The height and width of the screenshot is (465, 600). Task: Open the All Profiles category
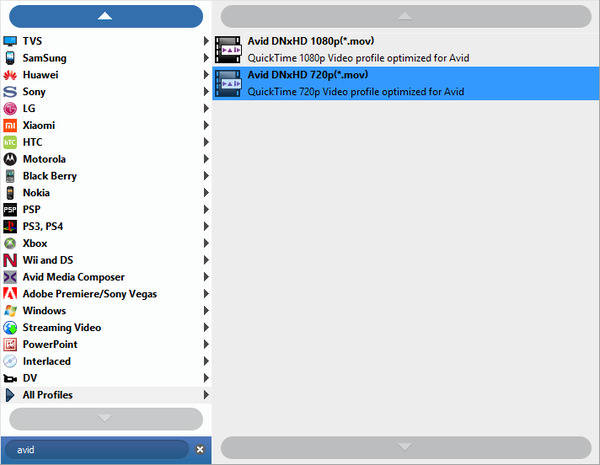point(106,395)
